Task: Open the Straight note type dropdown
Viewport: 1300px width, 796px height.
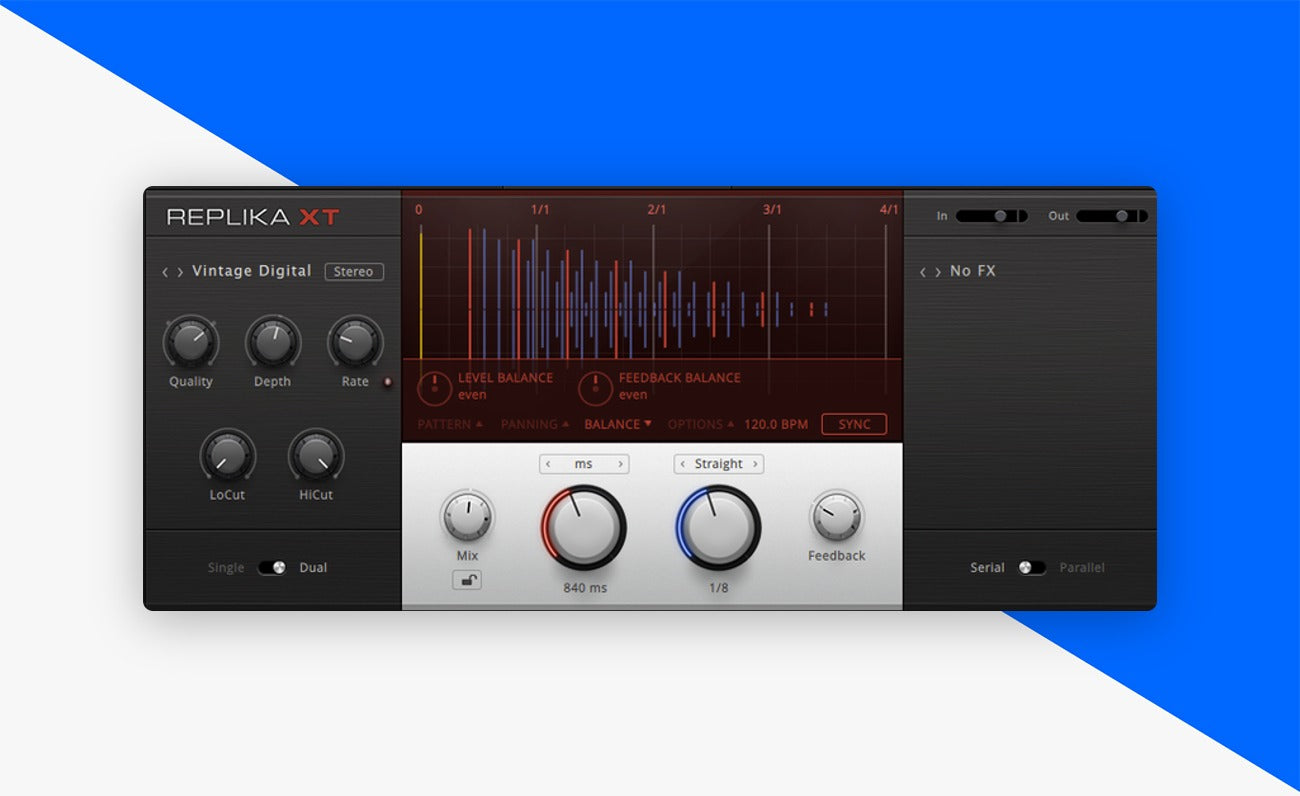Action: (719, 464)
